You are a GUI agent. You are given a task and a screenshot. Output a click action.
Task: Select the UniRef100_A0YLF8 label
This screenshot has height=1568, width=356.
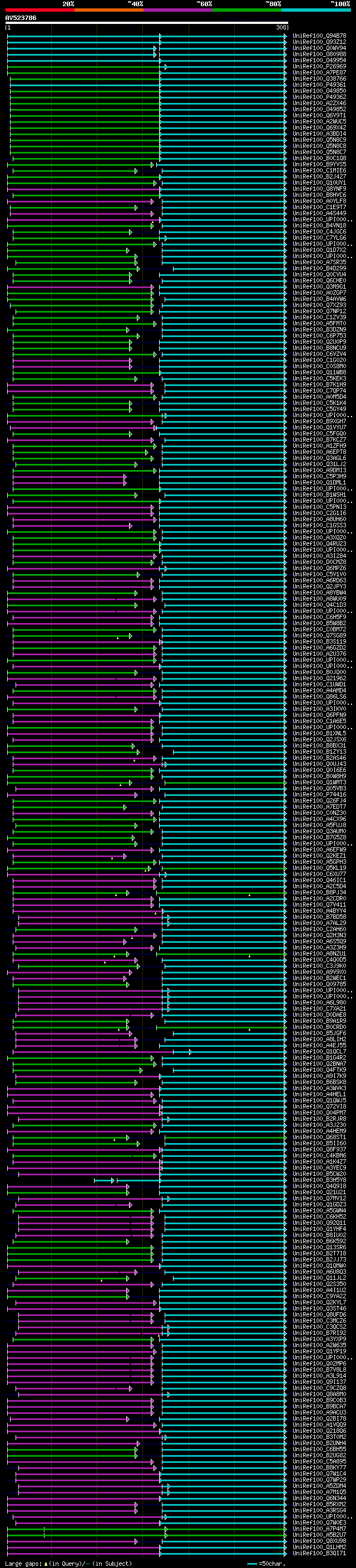pyautogui.click(x=319, y=201)
